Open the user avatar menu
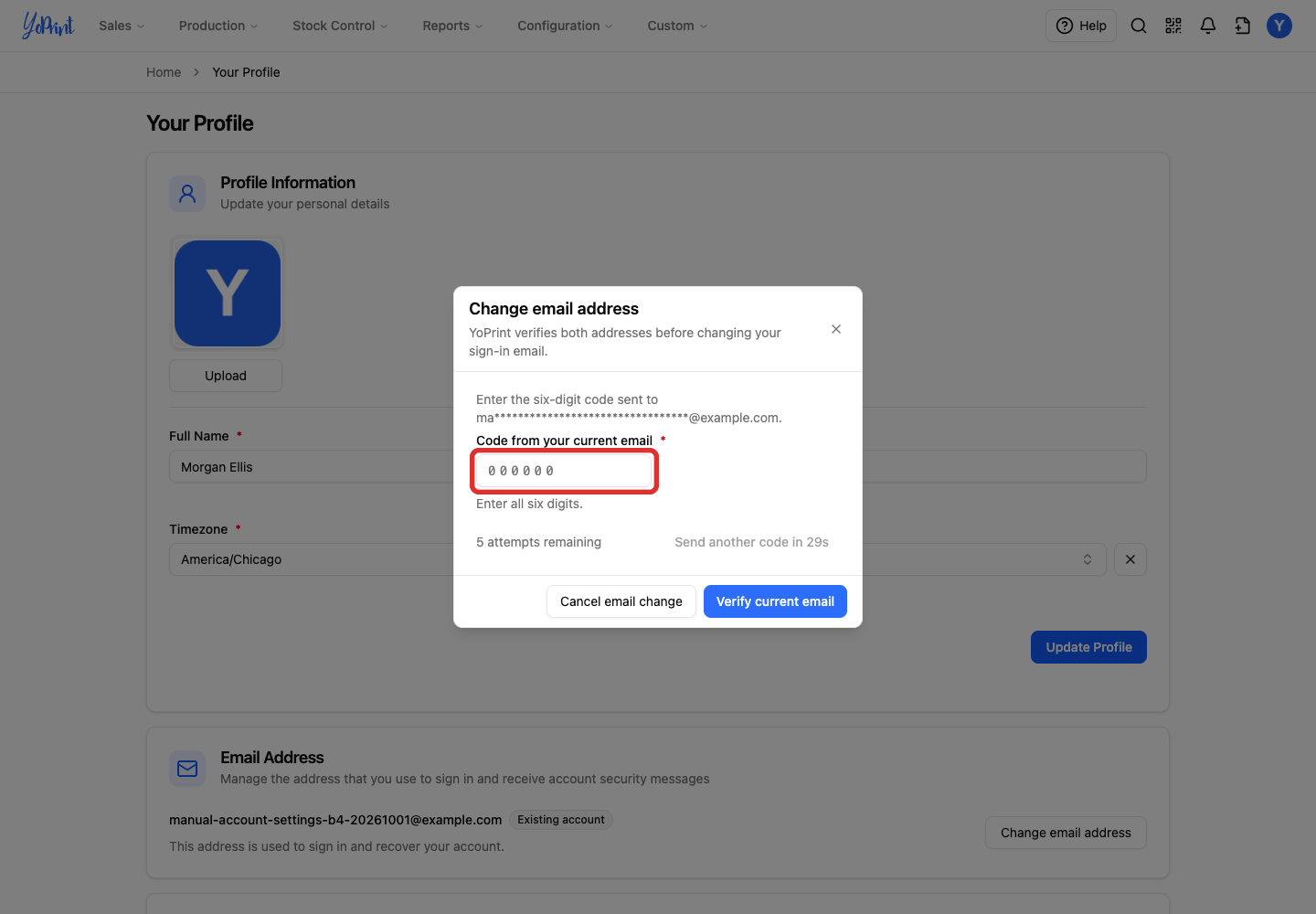Image resolution: width=1316 pixels, height=914 pixels. coord(1279,26)
